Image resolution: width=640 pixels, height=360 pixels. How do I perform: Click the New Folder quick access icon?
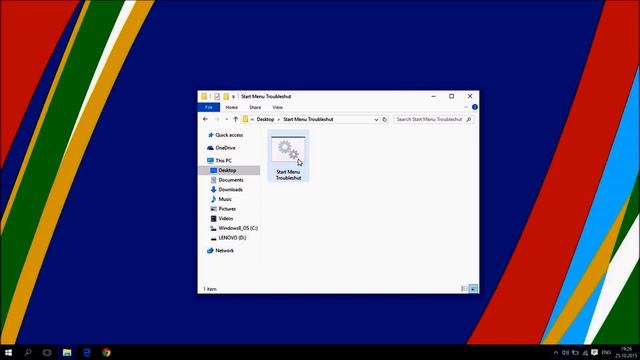(x=226, y=96)
